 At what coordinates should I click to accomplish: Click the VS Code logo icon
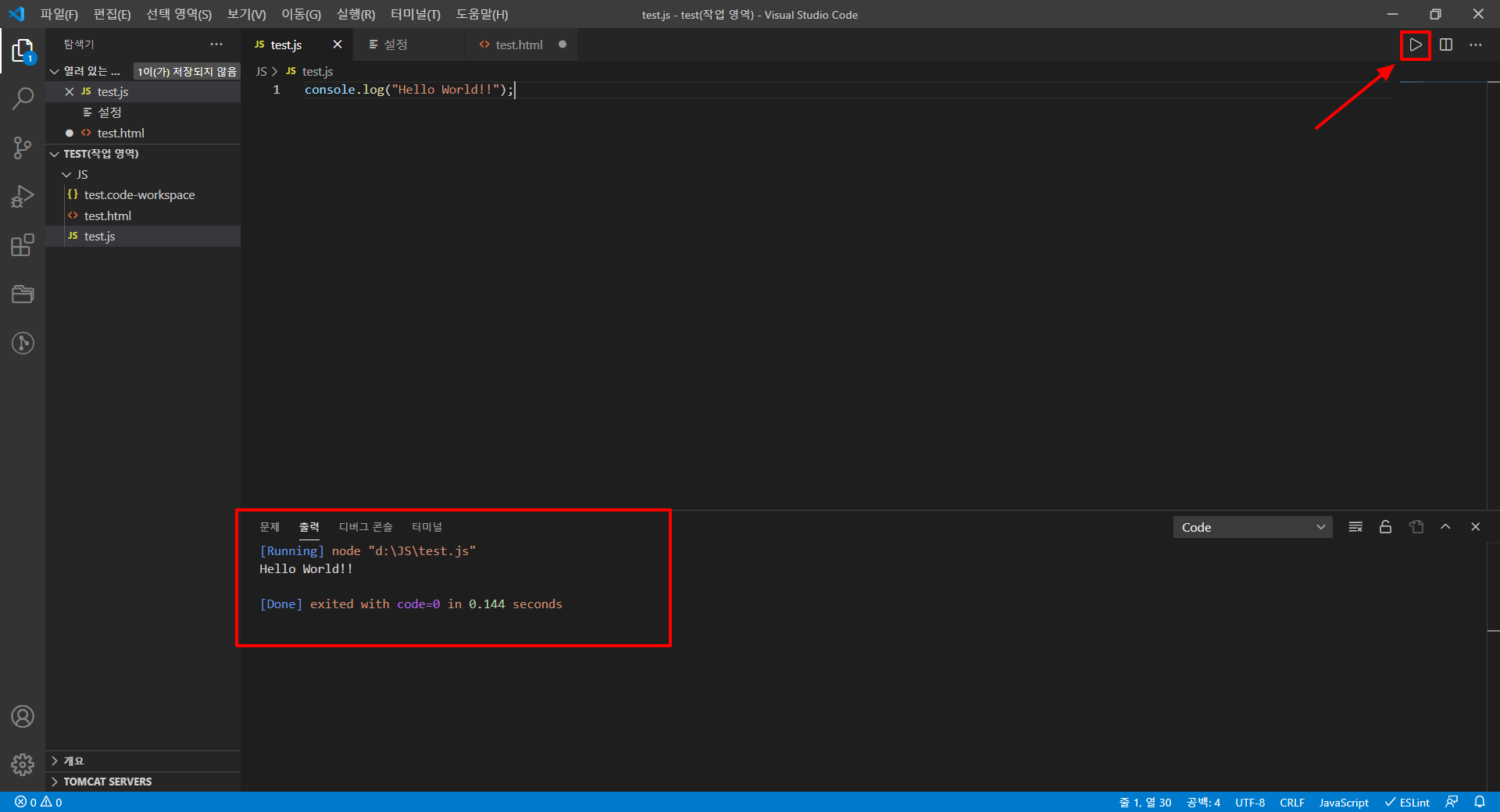[x=16, y=14]
